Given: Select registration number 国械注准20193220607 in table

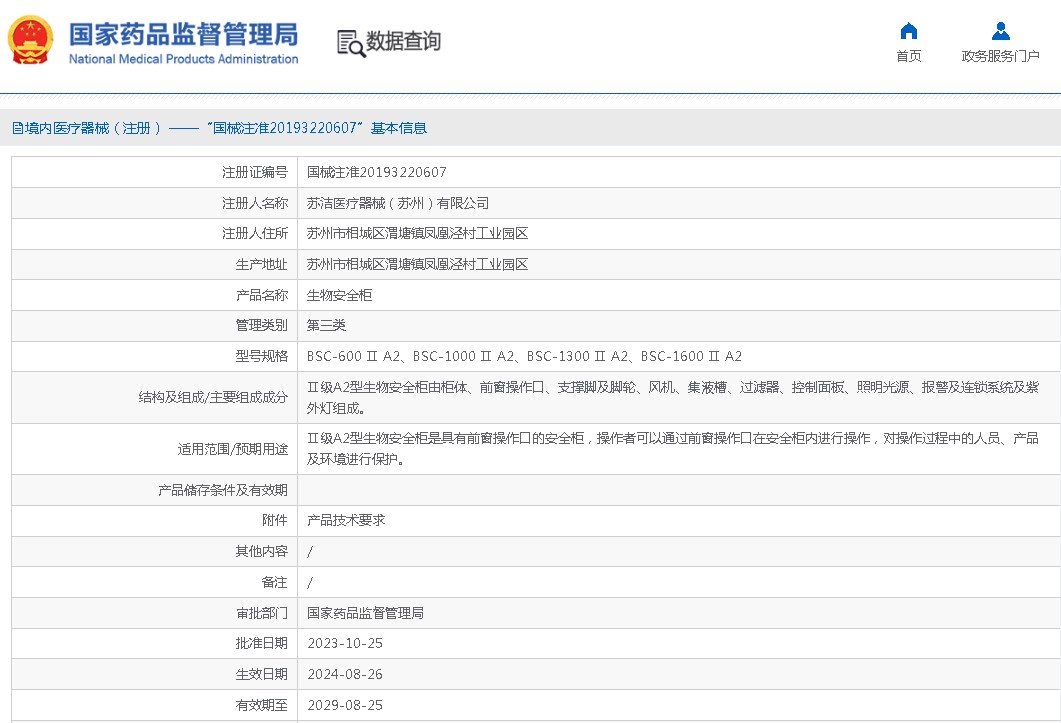Looking at the screenshot, I should pyautogui.click(x=376, y=172).
